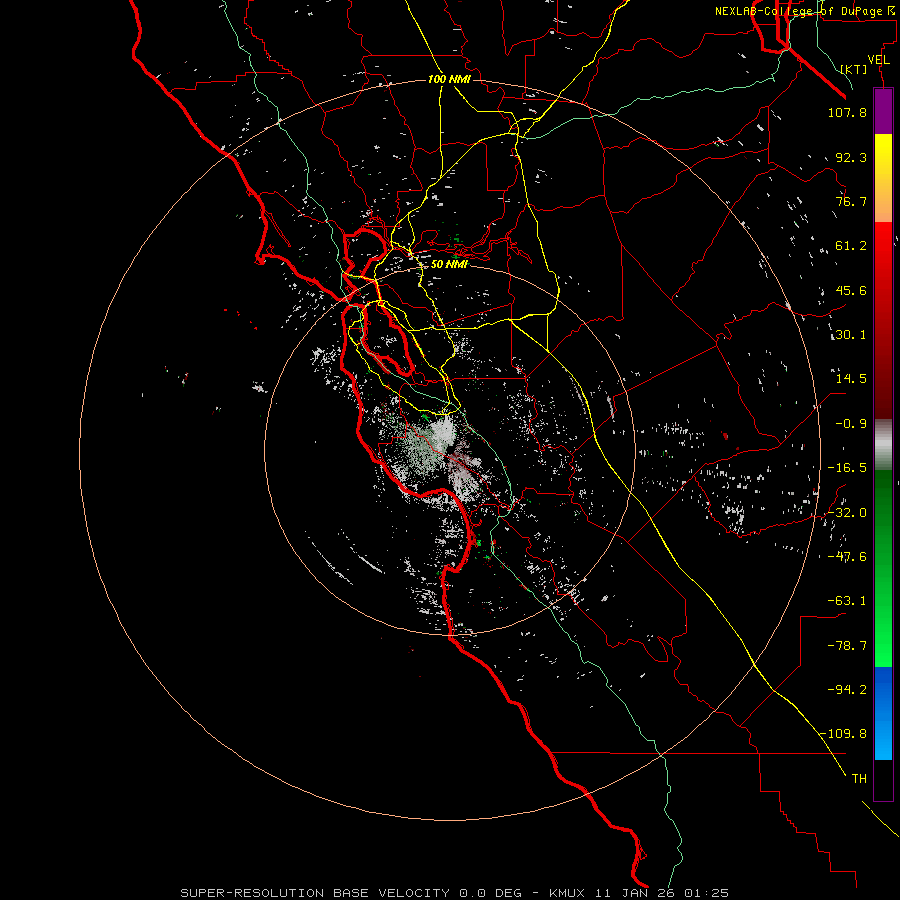Screen dimensions: 900x900
Task: Select the 76.7 legend value
Action: coord(851,201)
